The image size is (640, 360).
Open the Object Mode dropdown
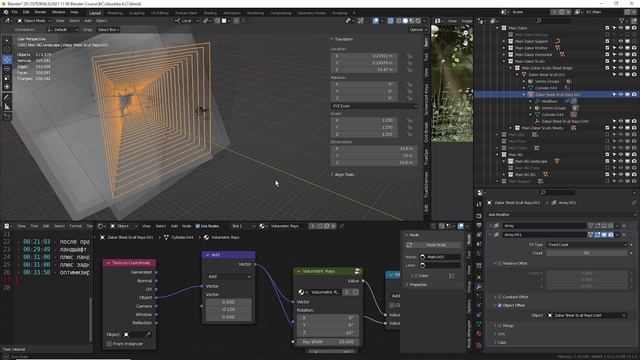pos(34,20)
